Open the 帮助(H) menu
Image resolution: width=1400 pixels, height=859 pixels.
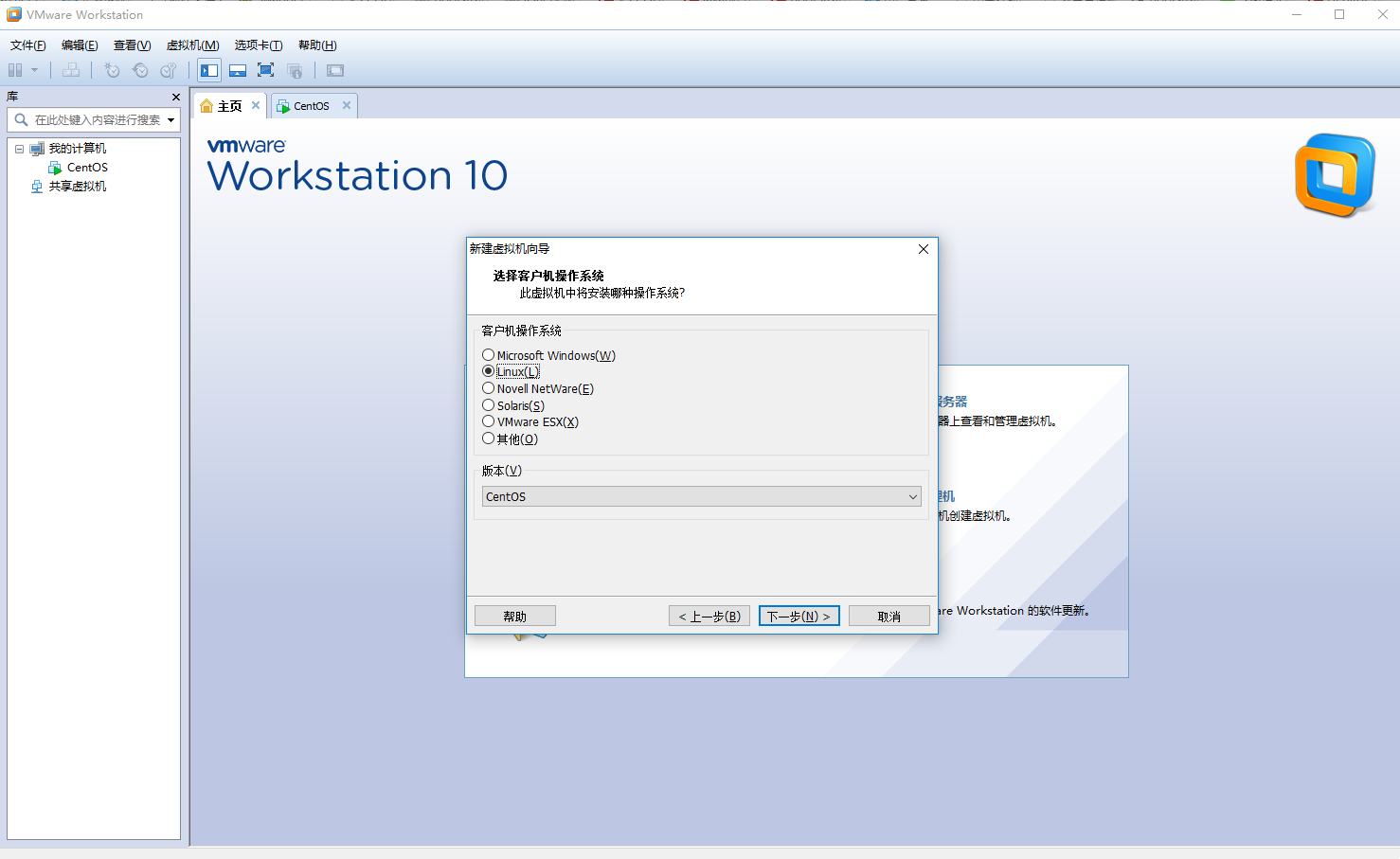tap(317, 45)
